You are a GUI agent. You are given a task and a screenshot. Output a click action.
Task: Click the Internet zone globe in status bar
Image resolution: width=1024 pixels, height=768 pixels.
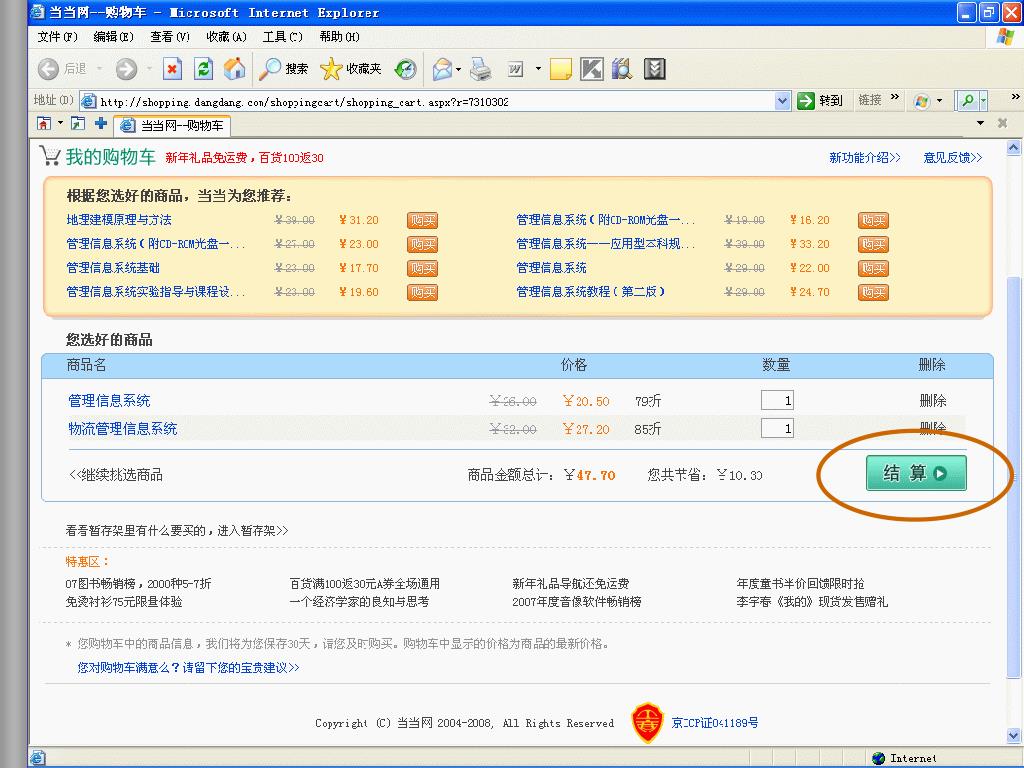click(879, 758)
